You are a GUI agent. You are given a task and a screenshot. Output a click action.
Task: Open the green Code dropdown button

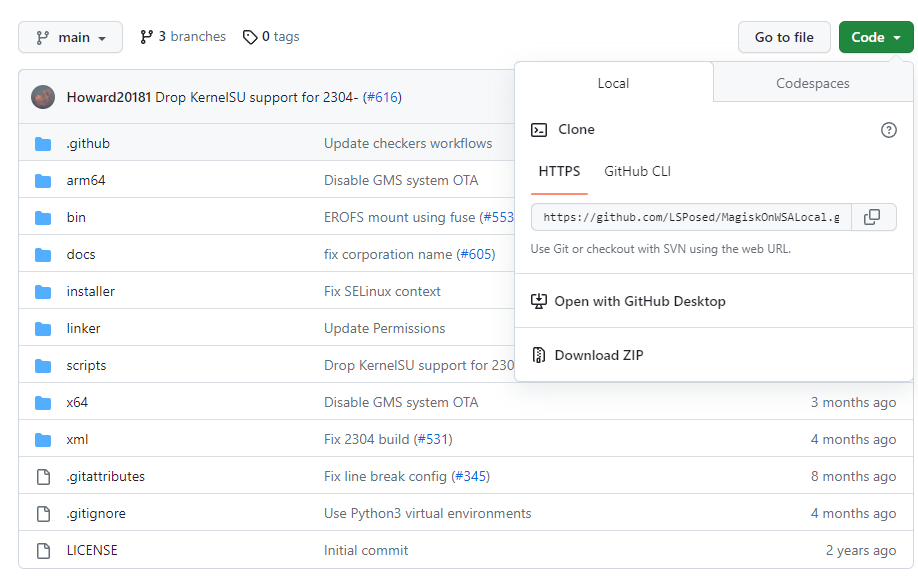click(875, 37)
